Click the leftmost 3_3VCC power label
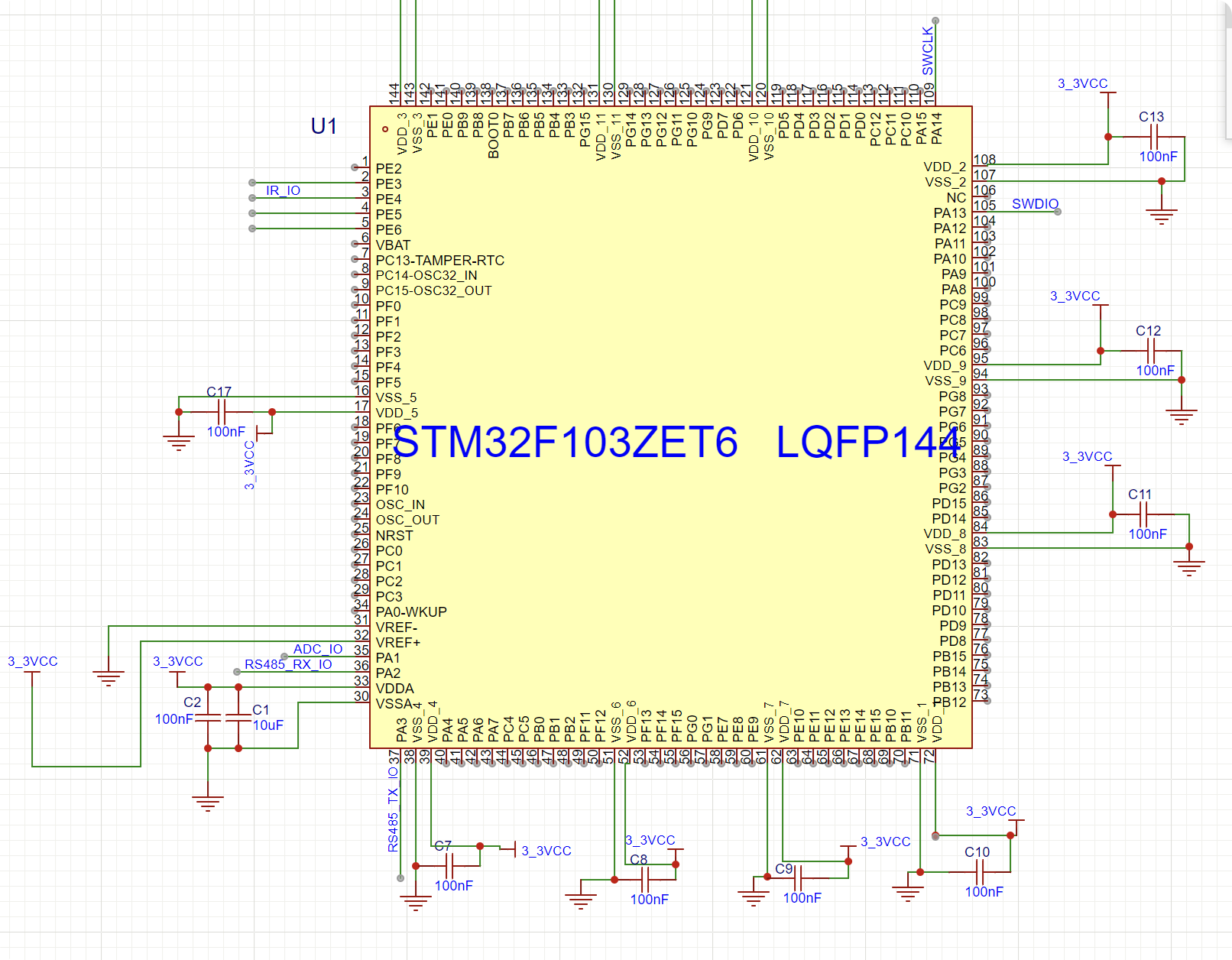 point(32,661)
